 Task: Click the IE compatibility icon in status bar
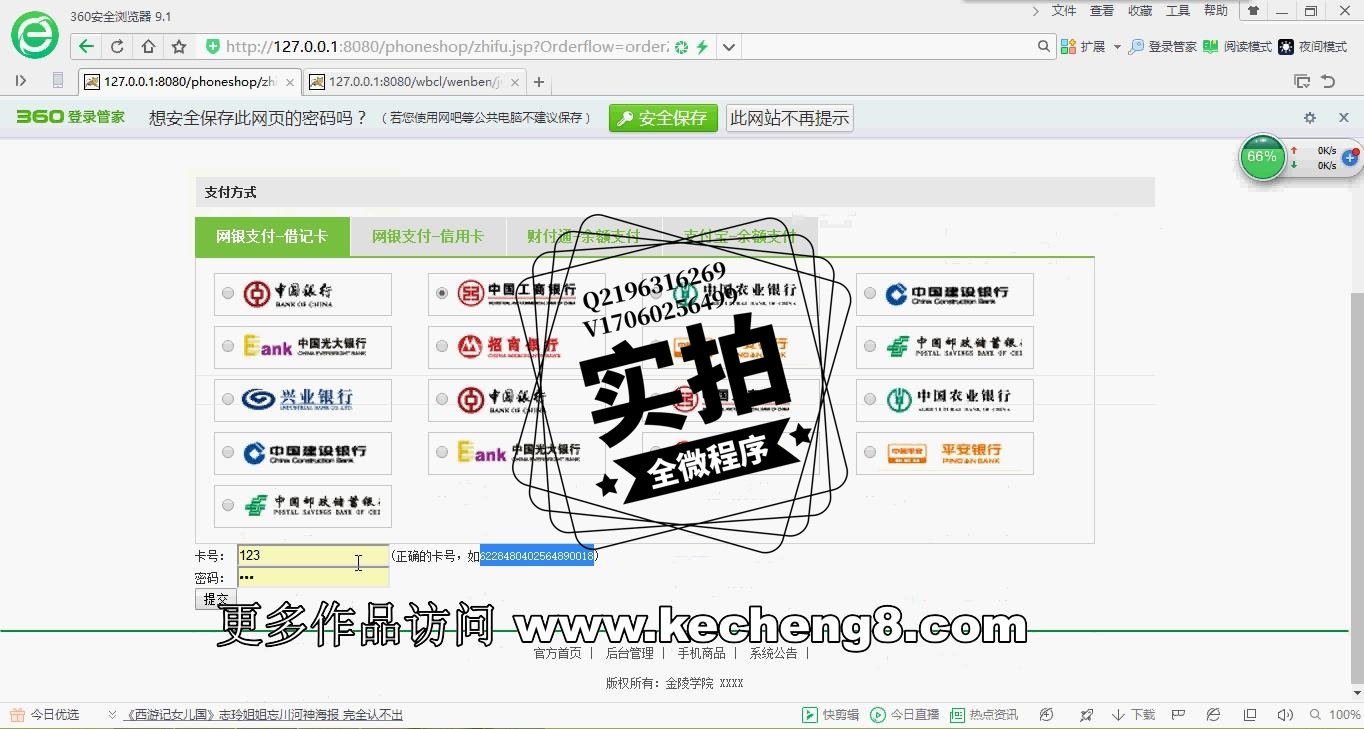1213,715
